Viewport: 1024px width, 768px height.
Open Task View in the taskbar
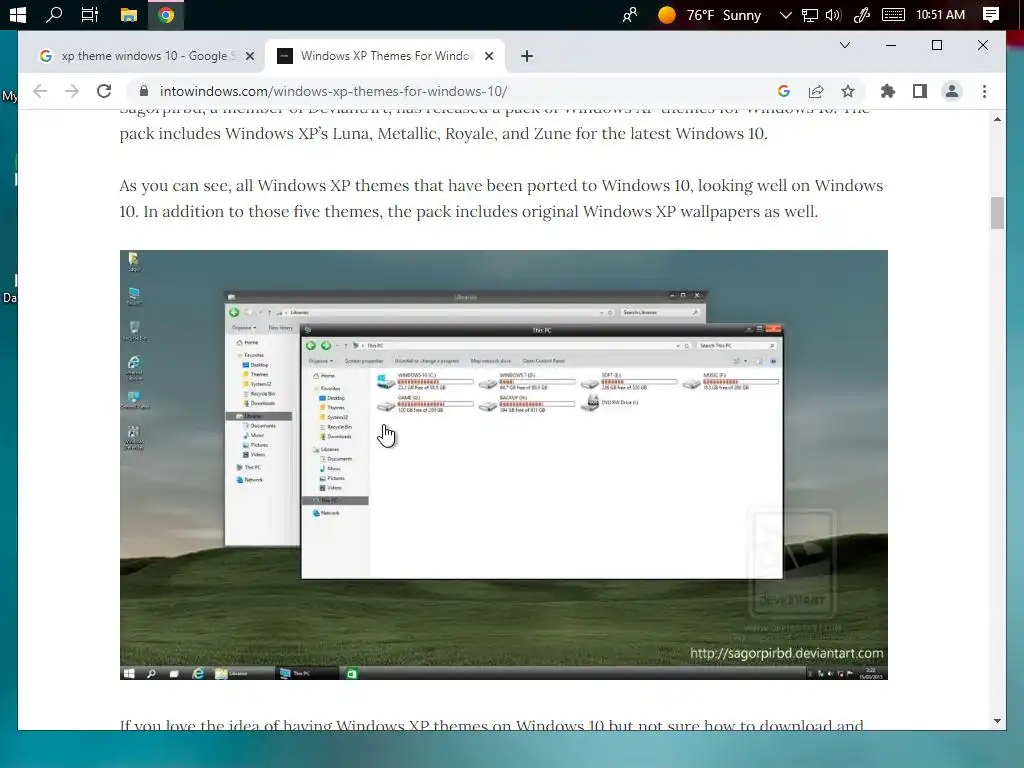click(x=90, y=14)
